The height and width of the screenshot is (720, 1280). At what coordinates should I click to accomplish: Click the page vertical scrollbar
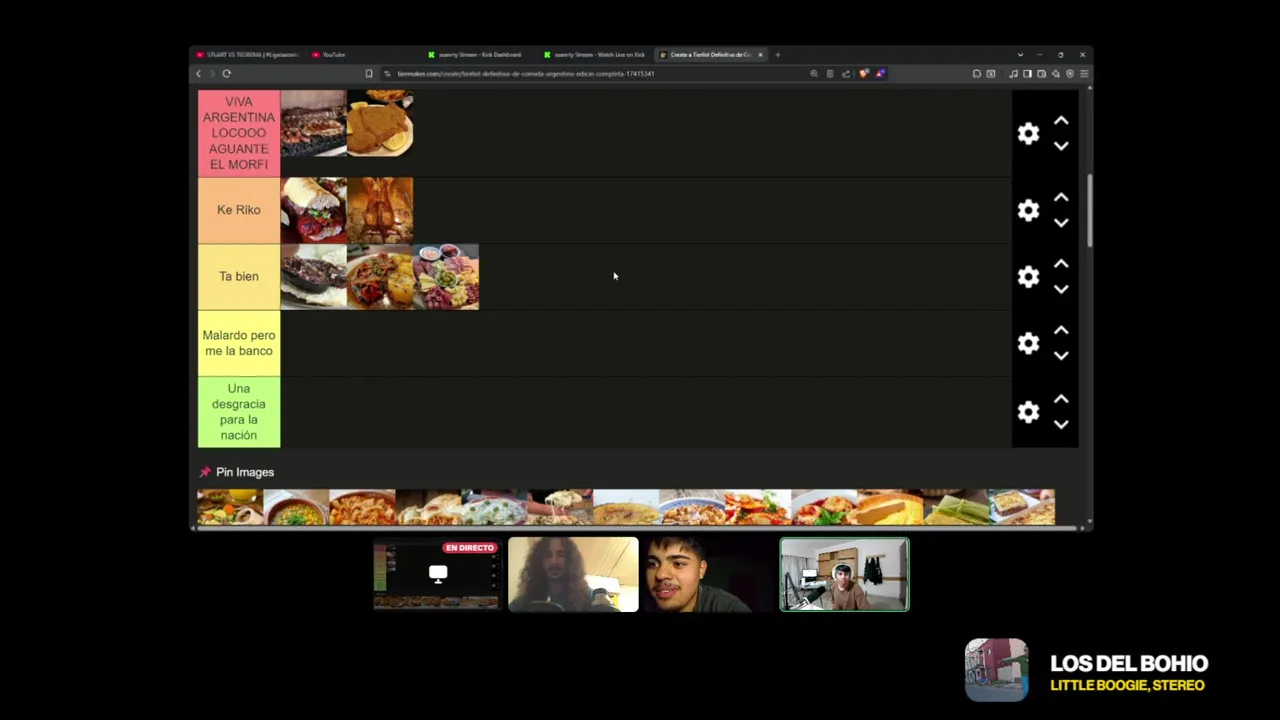click(1089, 210)
